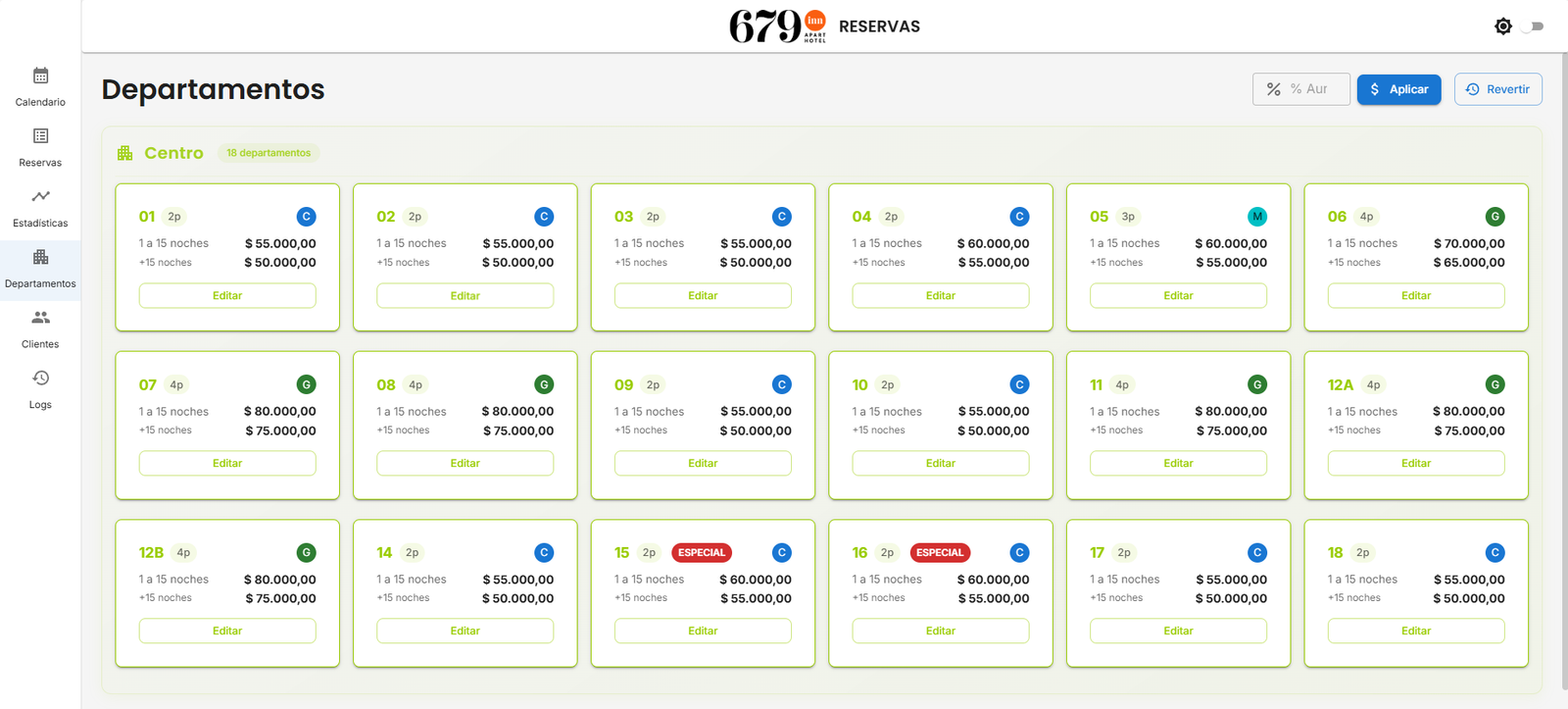Open the Reservas list icon
Image resolution: width=1568 pixels, height=709 pixels.
40,136
